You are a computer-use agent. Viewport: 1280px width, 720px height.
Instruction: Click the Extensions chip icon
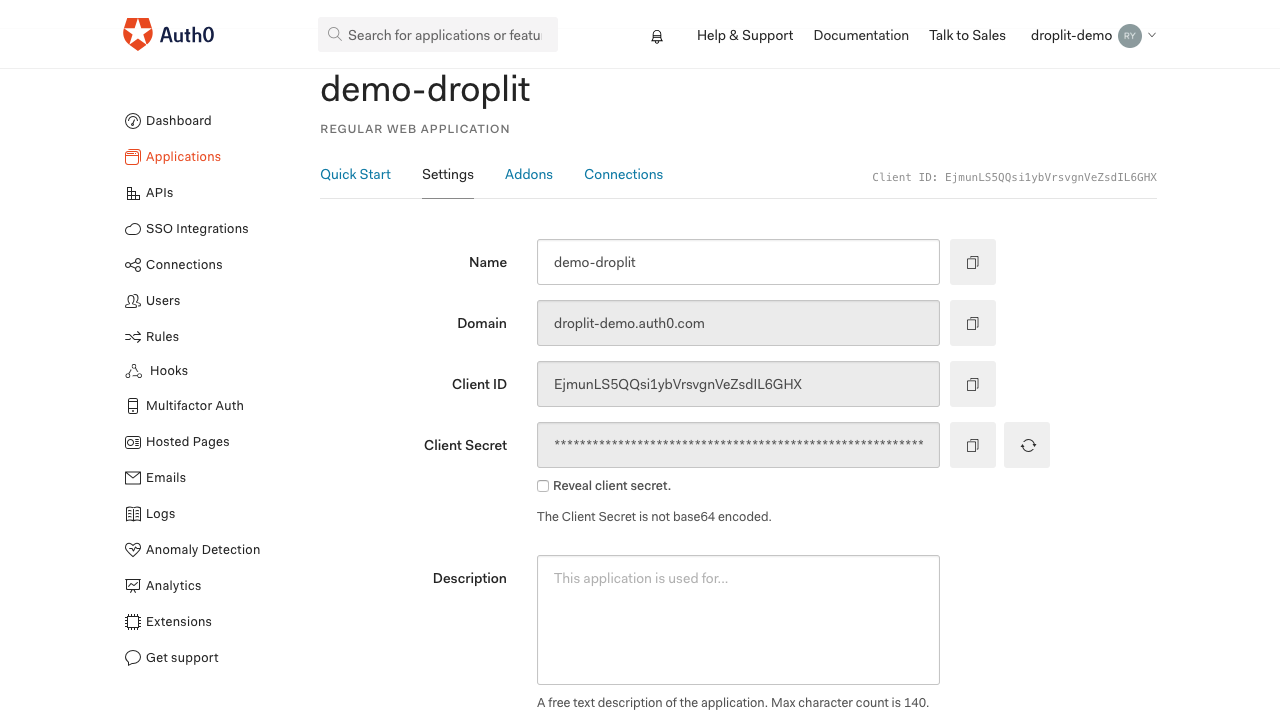click(133, 622)
